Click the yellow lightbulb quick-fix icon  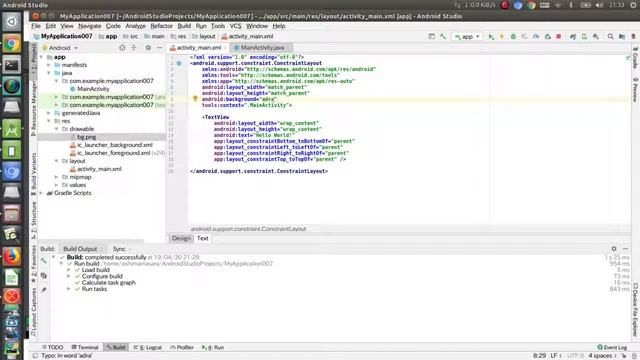point(195,99)
